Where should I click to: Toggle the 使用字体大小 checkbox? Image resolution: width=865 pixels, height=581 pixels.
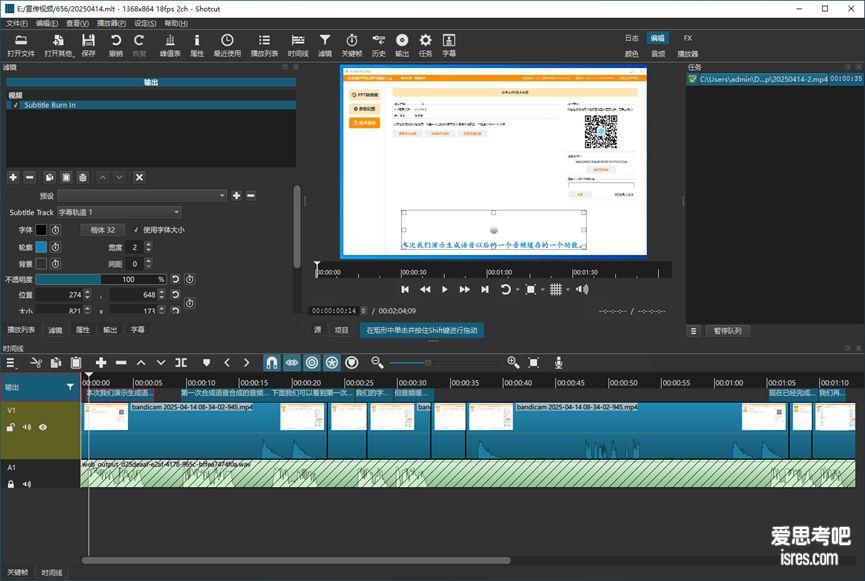coord(136,230)
